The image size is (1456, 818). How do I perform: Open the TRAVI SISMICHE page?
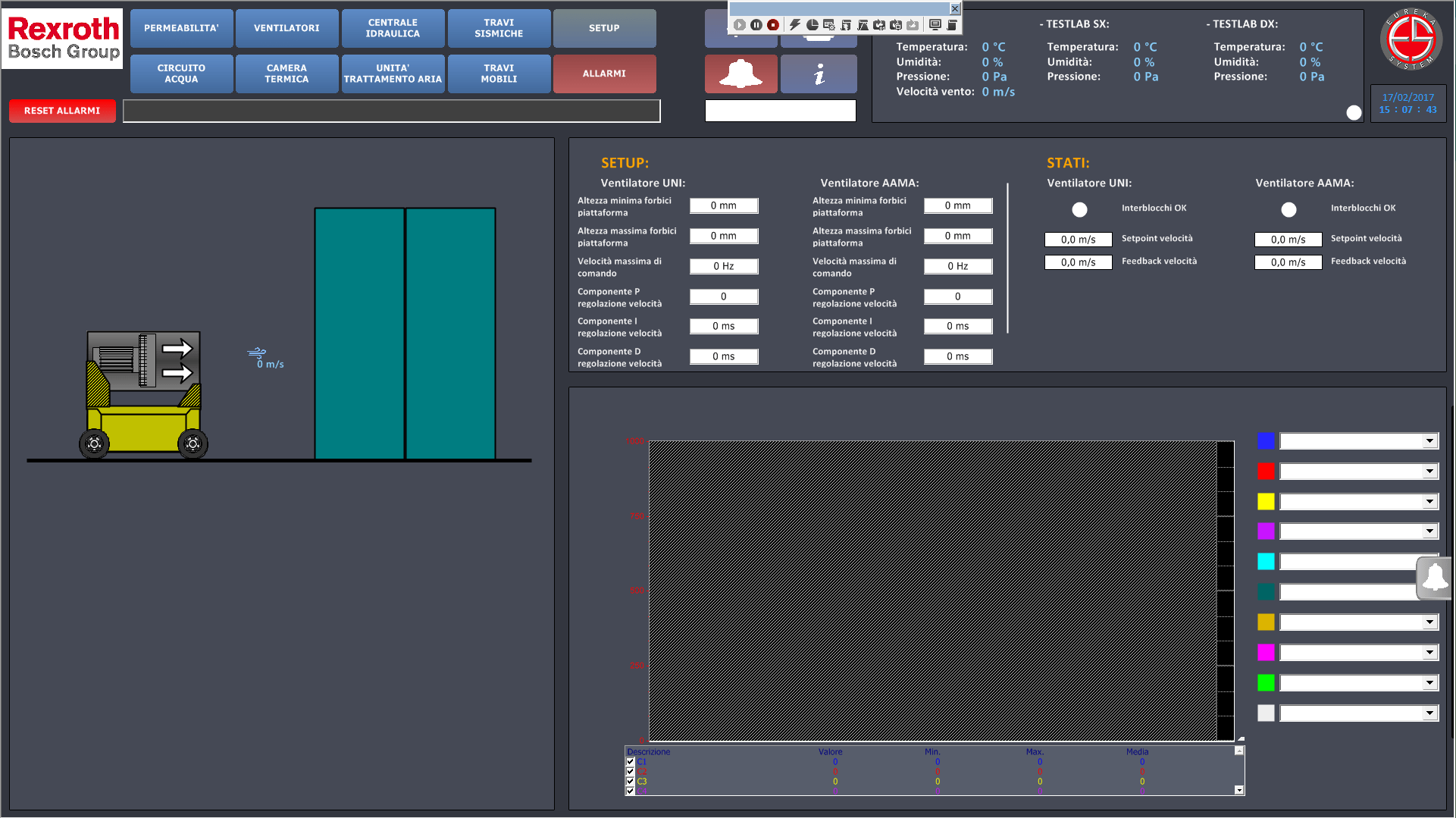[499, 28]
